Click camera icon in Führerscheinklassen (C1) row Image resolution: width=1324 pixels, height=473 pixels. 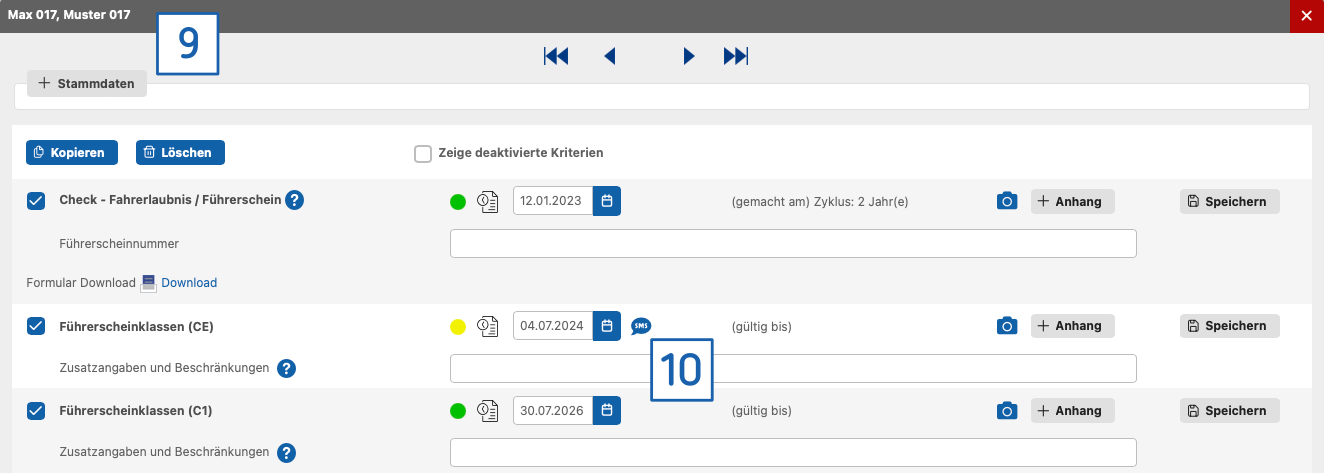pos(1007,410)
